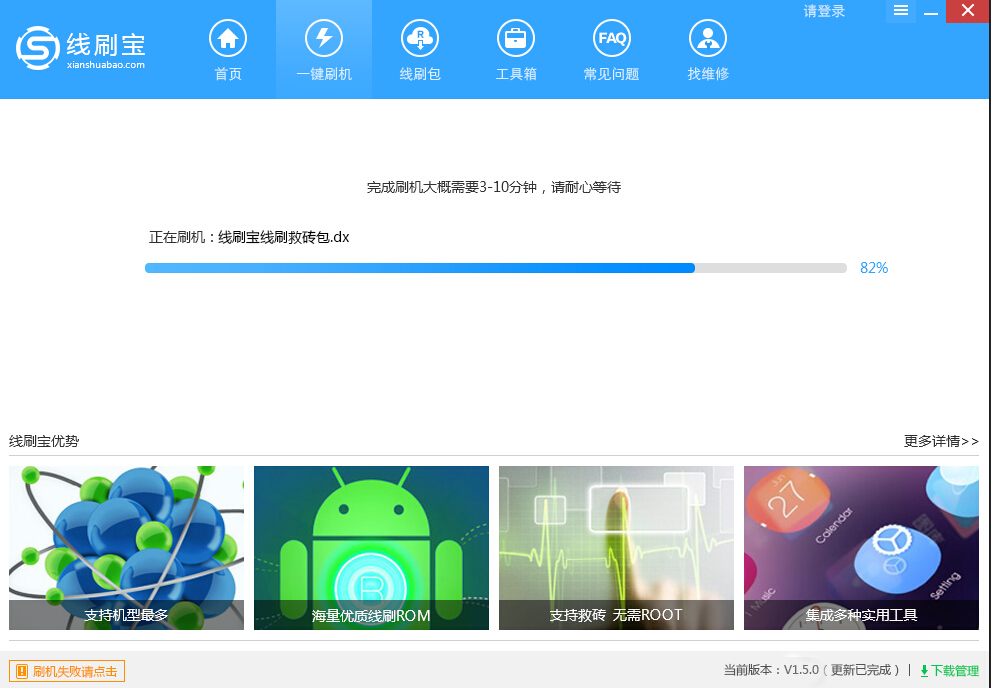Open the hamburger menu in title bar
This screenshot has height=688, width=991.
point(900,11)
